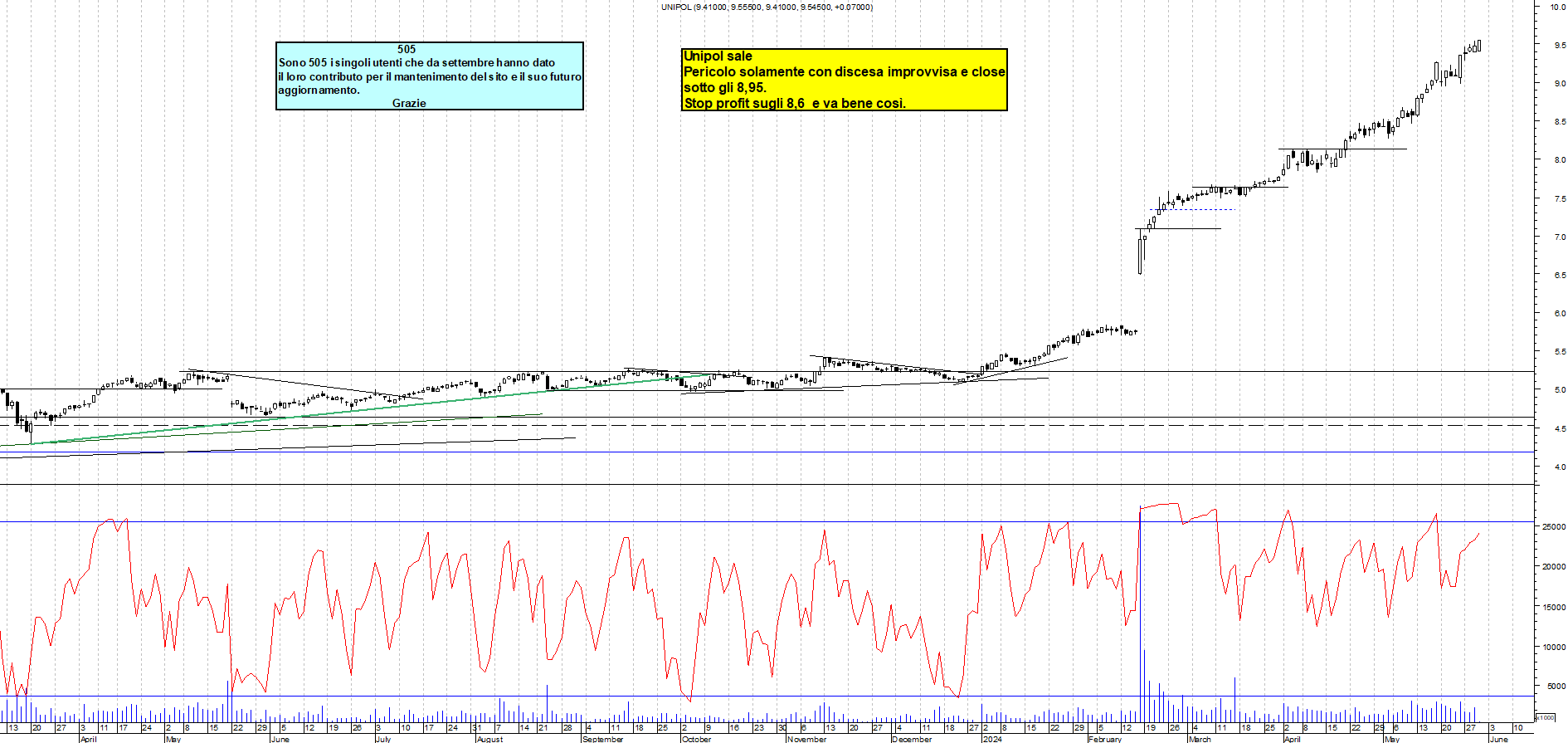Click the 4.5 price axis label
Screen dimensions: 1568x743
1560,429
